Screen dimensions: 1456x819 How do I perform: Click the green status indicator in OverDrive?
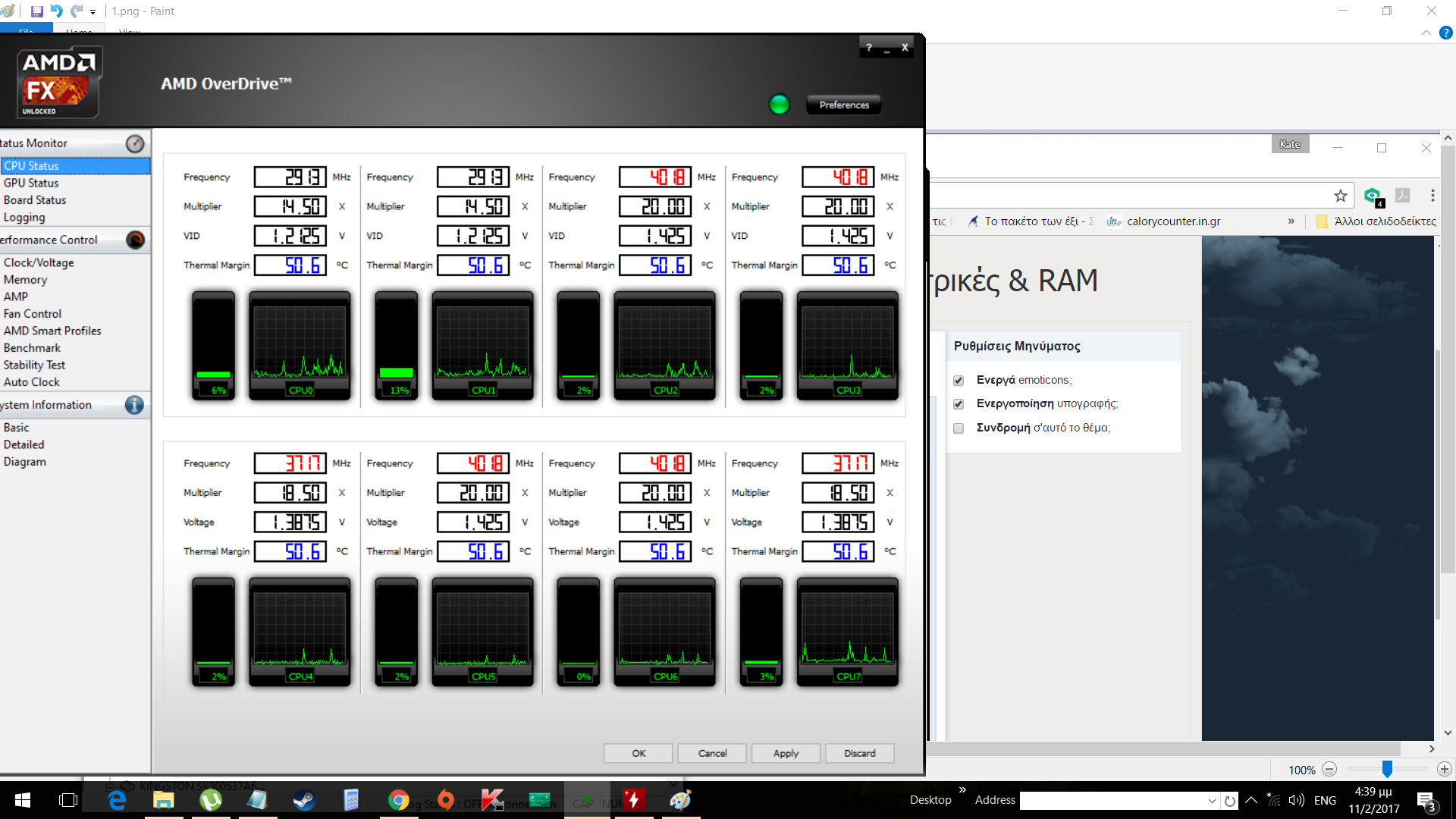(779, 105)
